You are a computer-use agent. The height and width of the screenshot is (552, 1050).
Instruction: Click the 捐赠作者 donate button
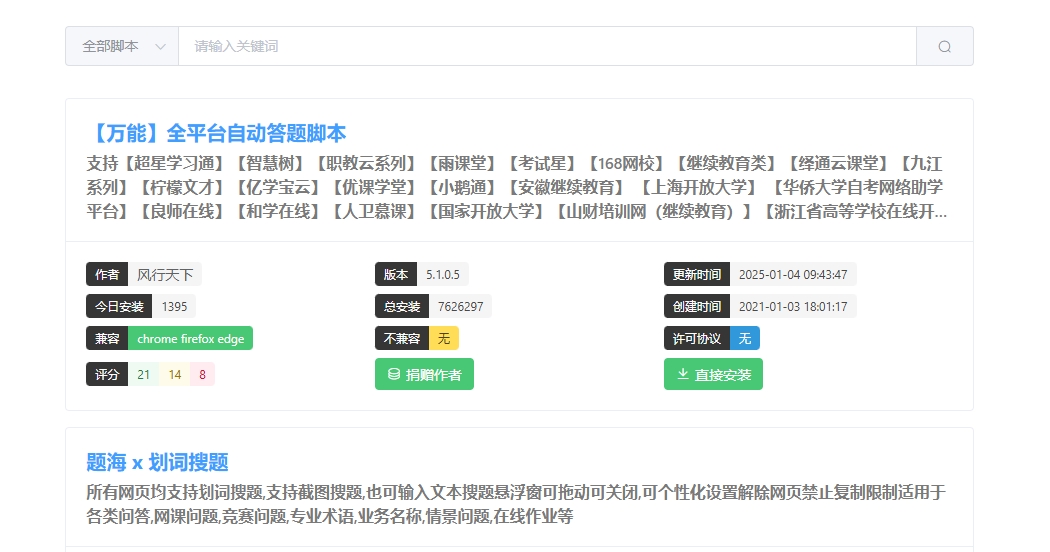pos(424,374)
